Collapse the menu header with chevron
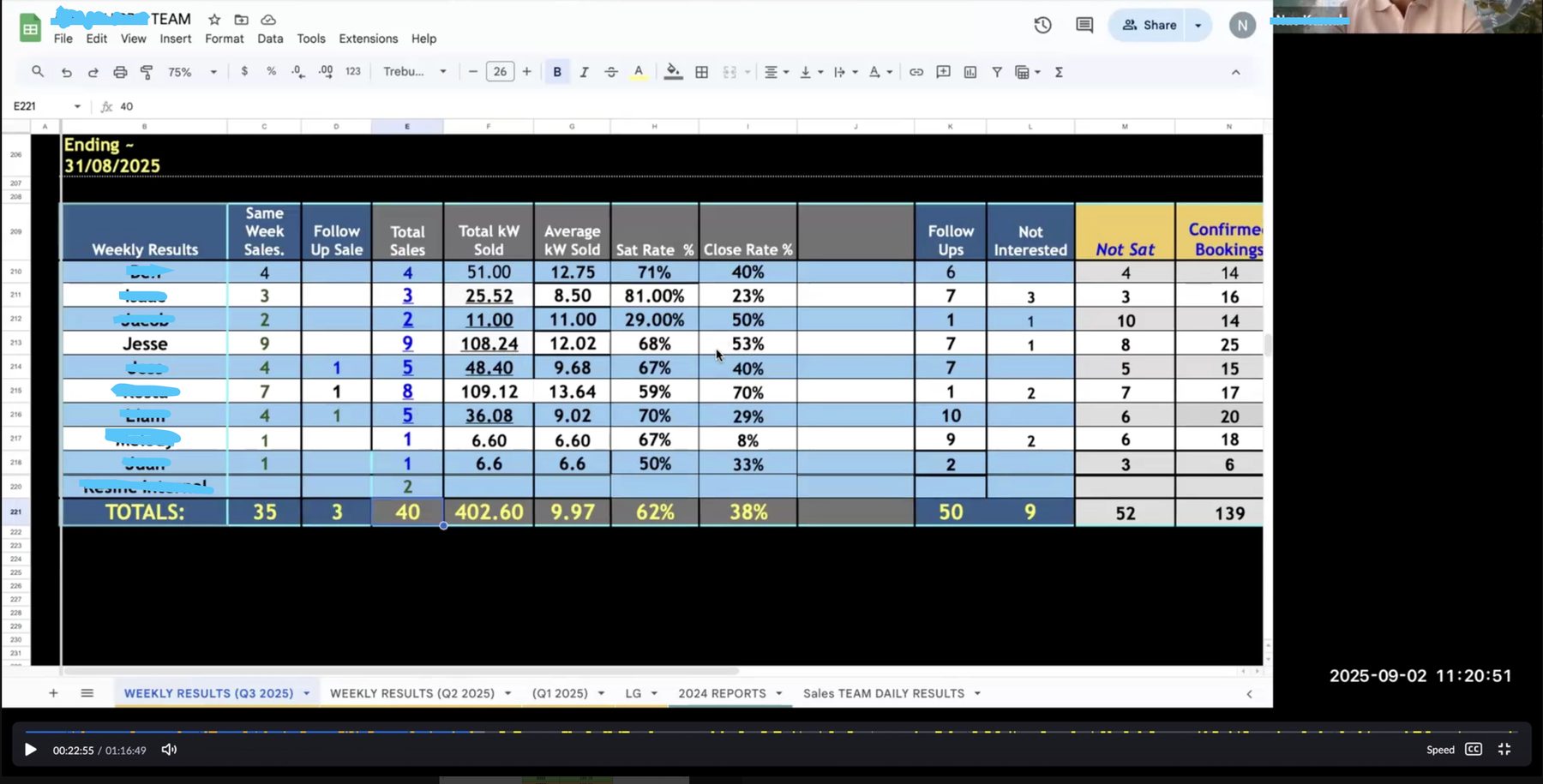This screenshot has width=1543, height=784. tap(1235, 72)
